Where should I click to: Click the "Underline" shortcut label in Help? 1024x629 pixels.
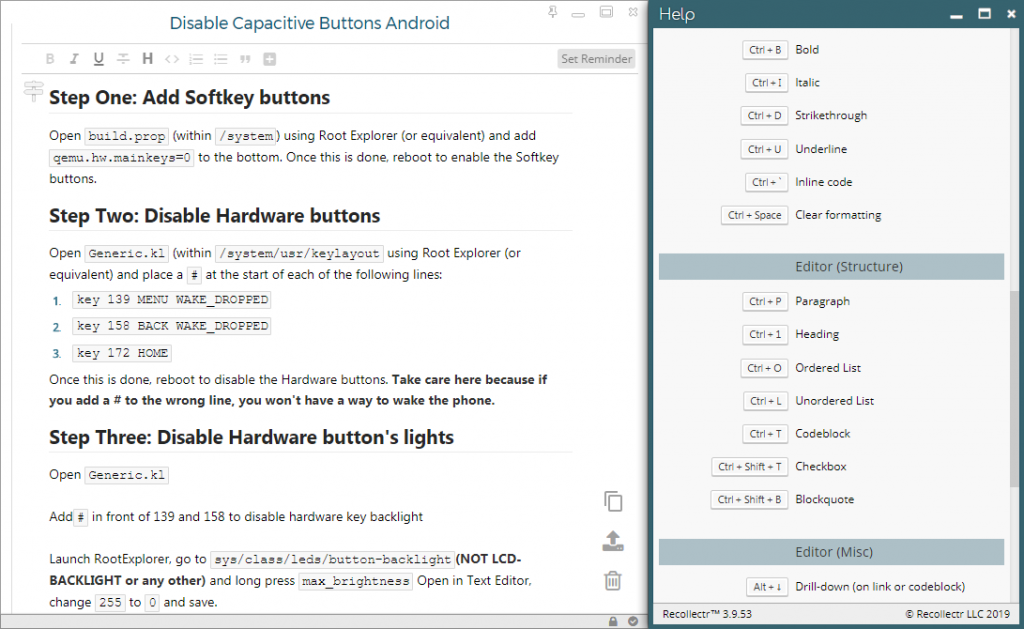(x=821, y=149)
